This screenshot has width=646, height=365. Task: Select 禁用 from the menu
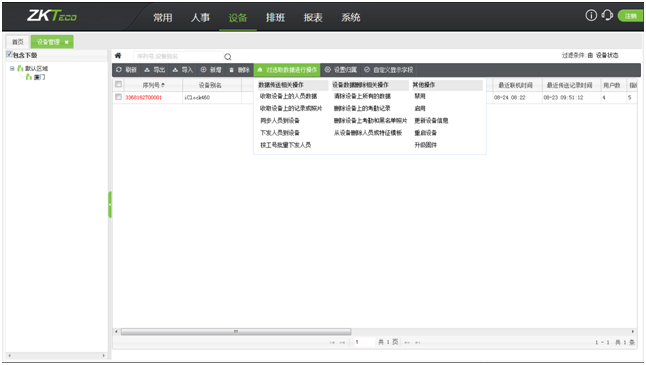coord(420,96)
